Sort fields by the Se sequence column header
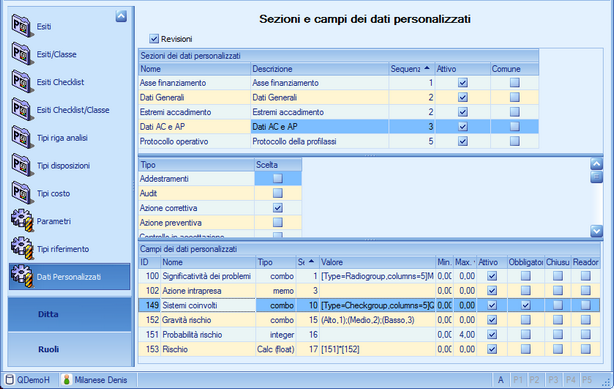The image size is (614, 389). (x=308, y=262)
